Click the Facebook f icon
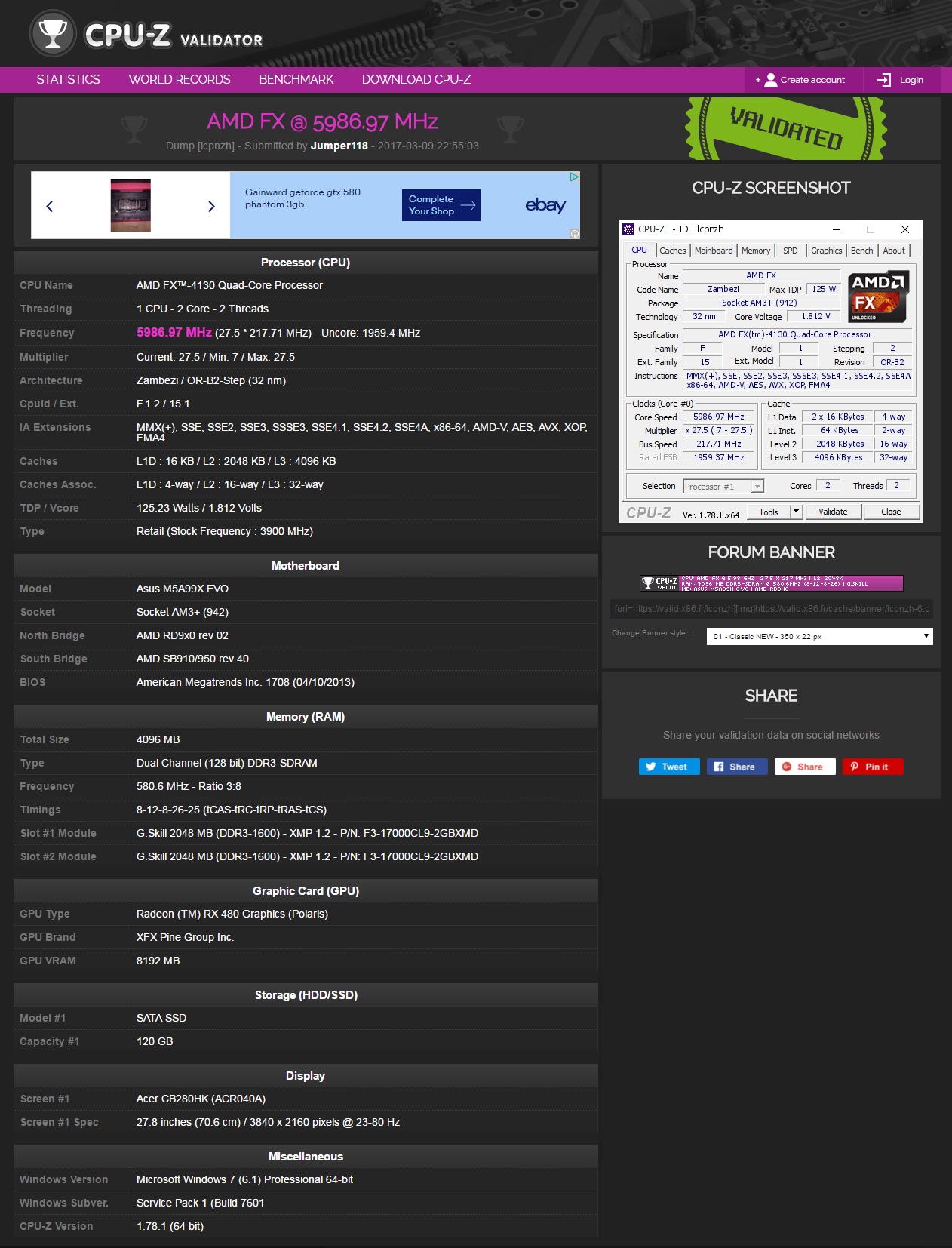Viewport: 952px width, 1248px height. pyautogui.click(x=719, y=767)
